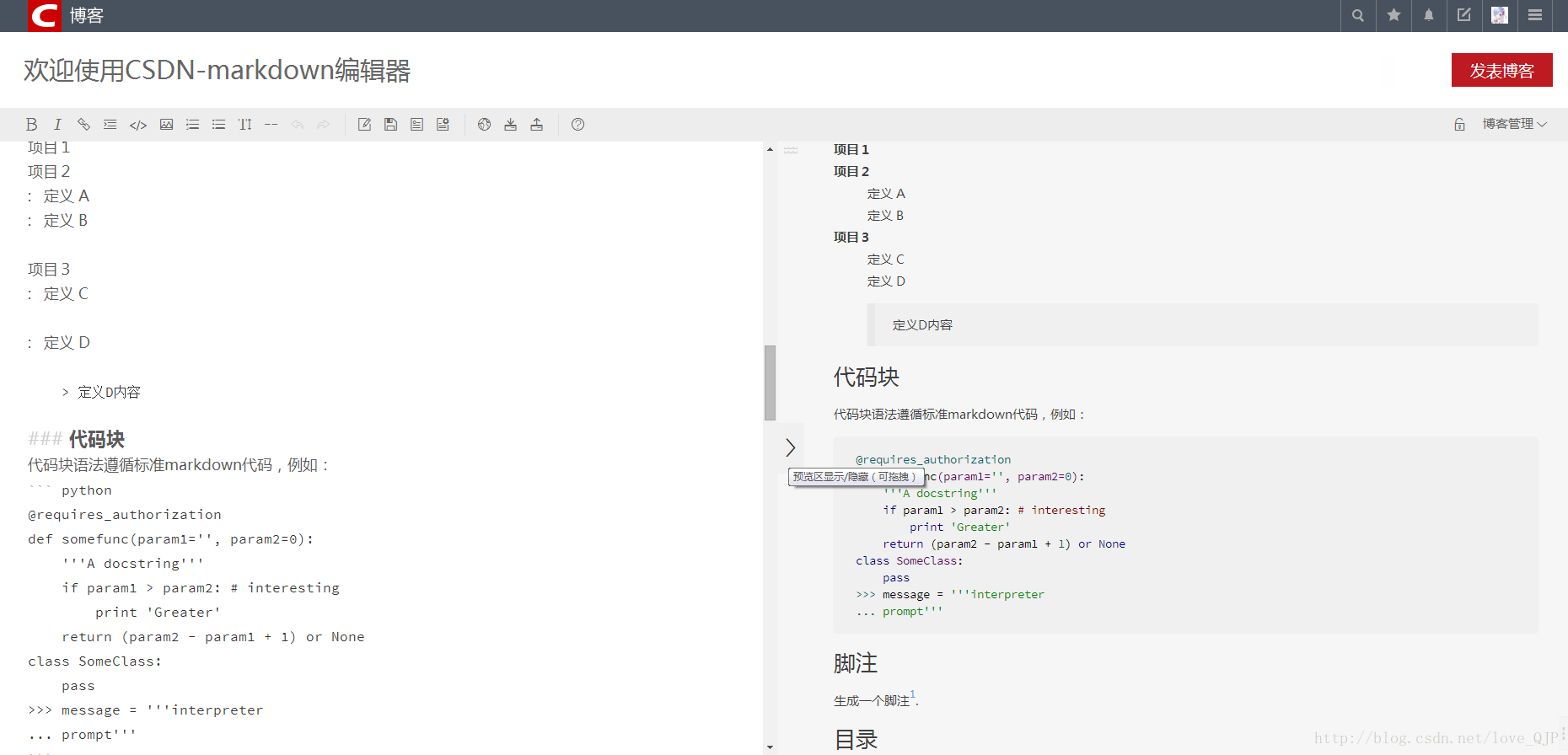The height and width of the screenshot is (755, 1568).
Task: Insert a hyperlink with the link icon
Action: pyautogui.click(x=83, y=125)
